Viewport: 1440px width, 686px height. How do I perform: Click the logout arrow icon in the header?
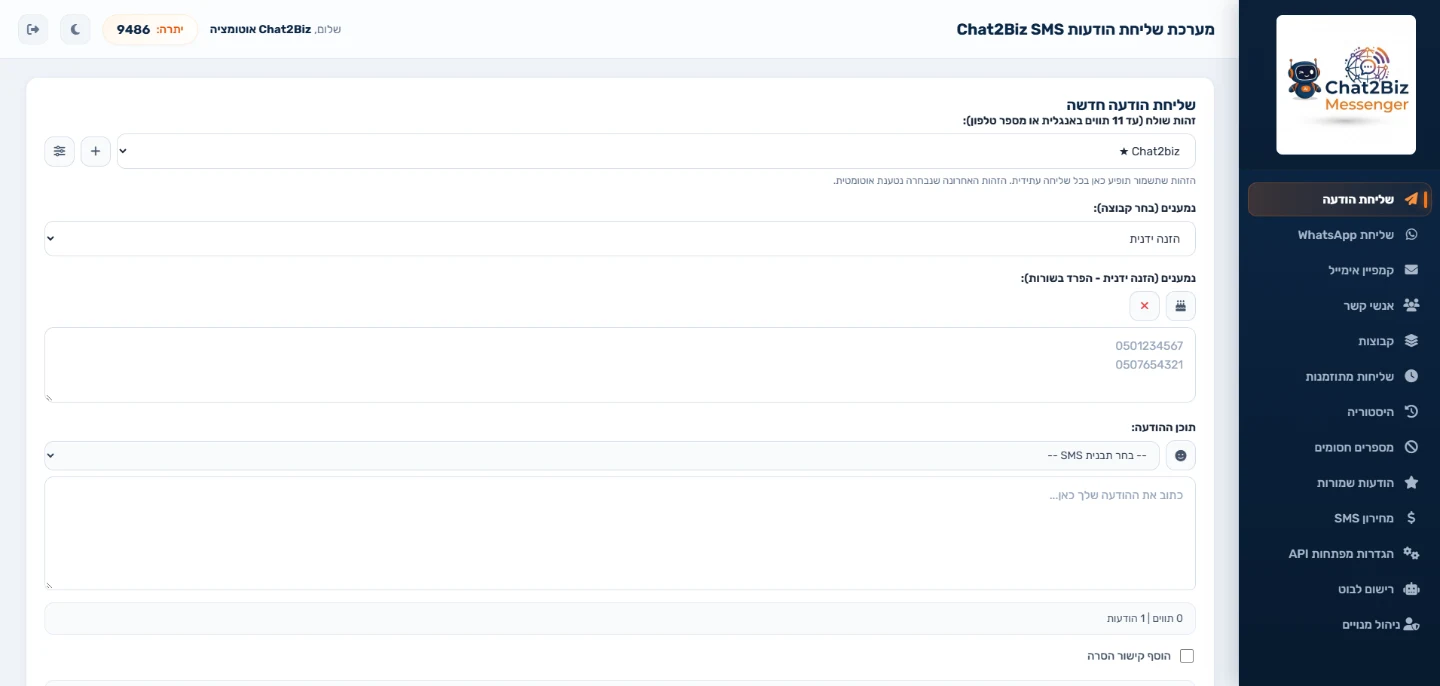pyautogui.click(x=33, y=29)
